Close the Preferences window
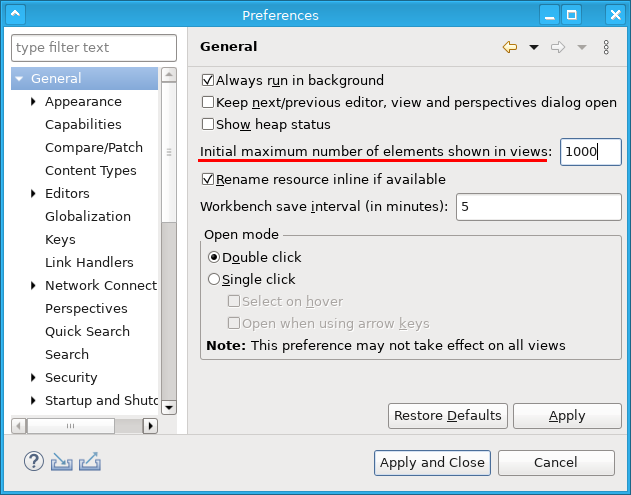Viewport: 631px width, 495px height. (615, 15)
